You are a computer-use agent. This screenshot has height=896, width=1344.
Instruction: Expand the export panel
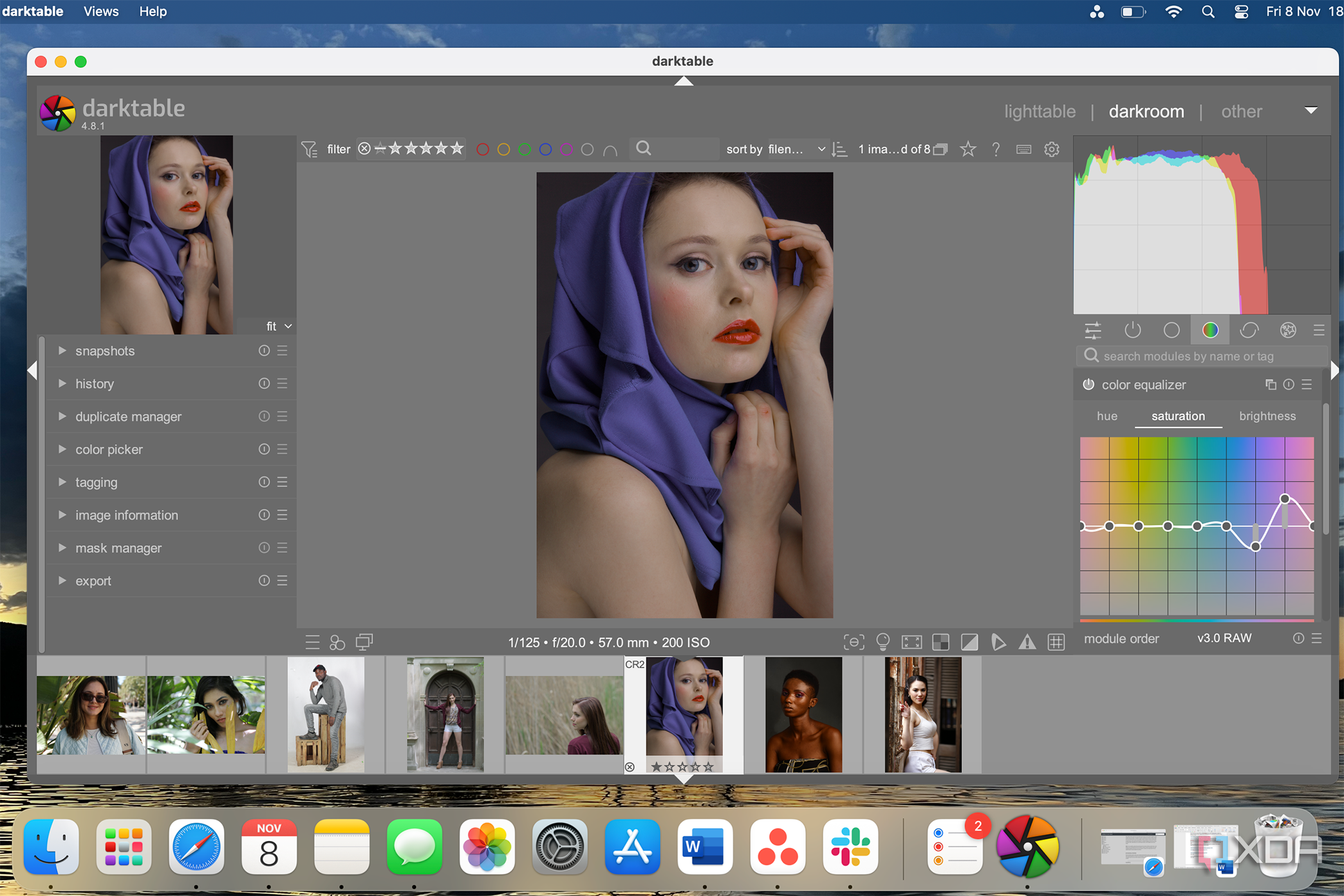[x=93, y=580]
